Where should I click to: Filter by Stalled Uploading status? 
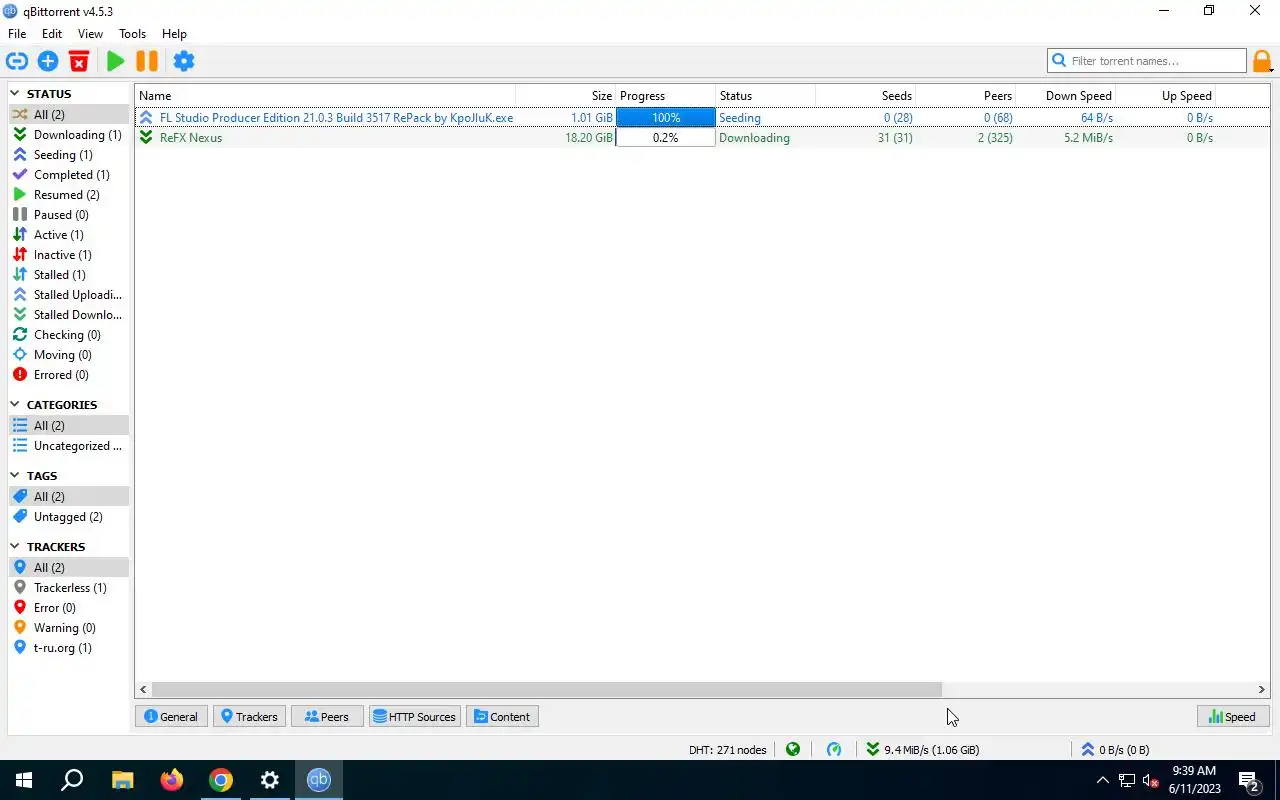tap(68, 295)
